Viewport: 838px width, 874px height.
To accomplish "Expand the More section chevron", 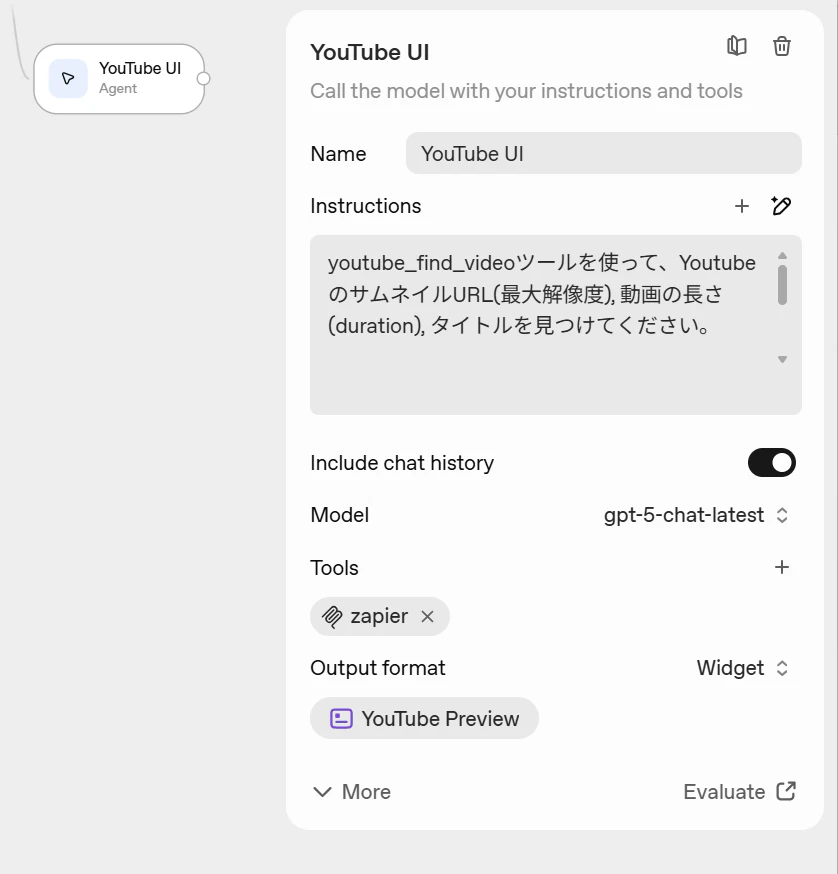I will [322, 792].
